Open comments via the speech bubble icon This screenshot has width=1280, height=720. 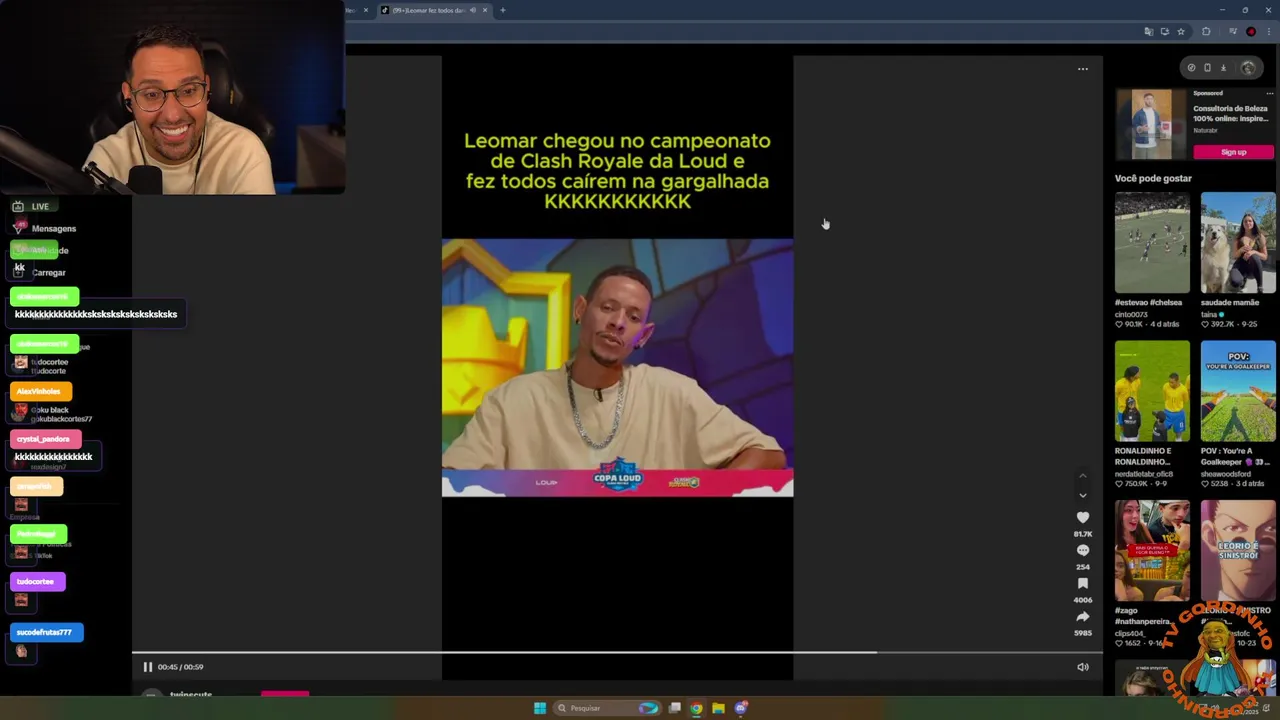click(1083, 551)
